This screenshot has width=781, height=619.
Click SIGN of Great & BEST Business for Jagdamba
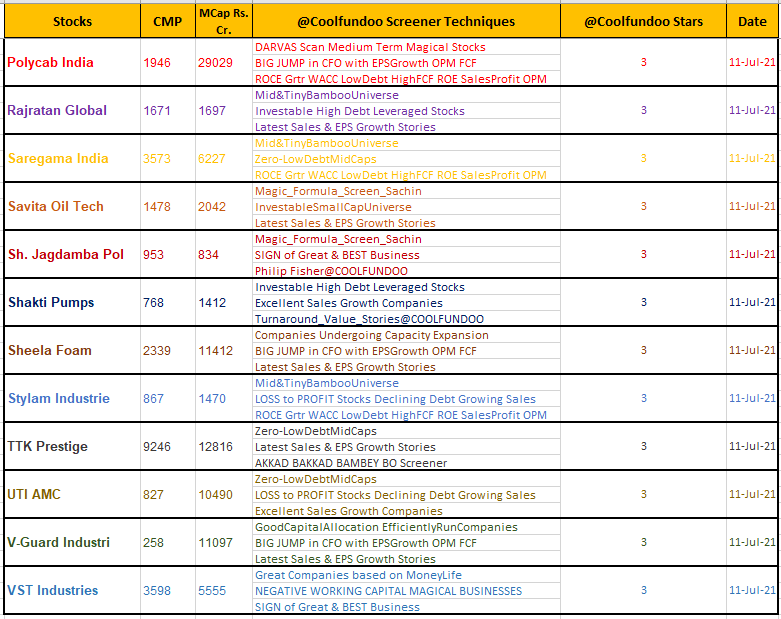click(406, 255)
